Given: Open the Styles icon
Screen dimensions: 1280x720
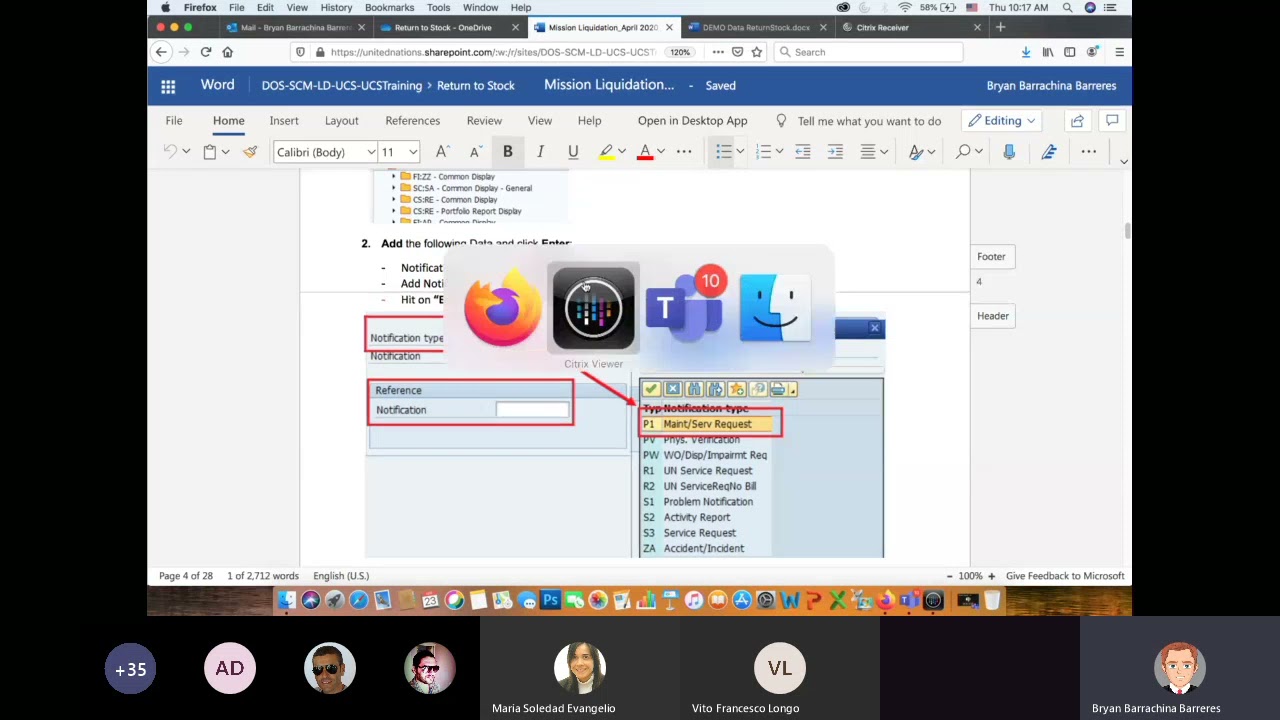Looking at the screenshot, I should pyautogui.click(x=916, y=152).
